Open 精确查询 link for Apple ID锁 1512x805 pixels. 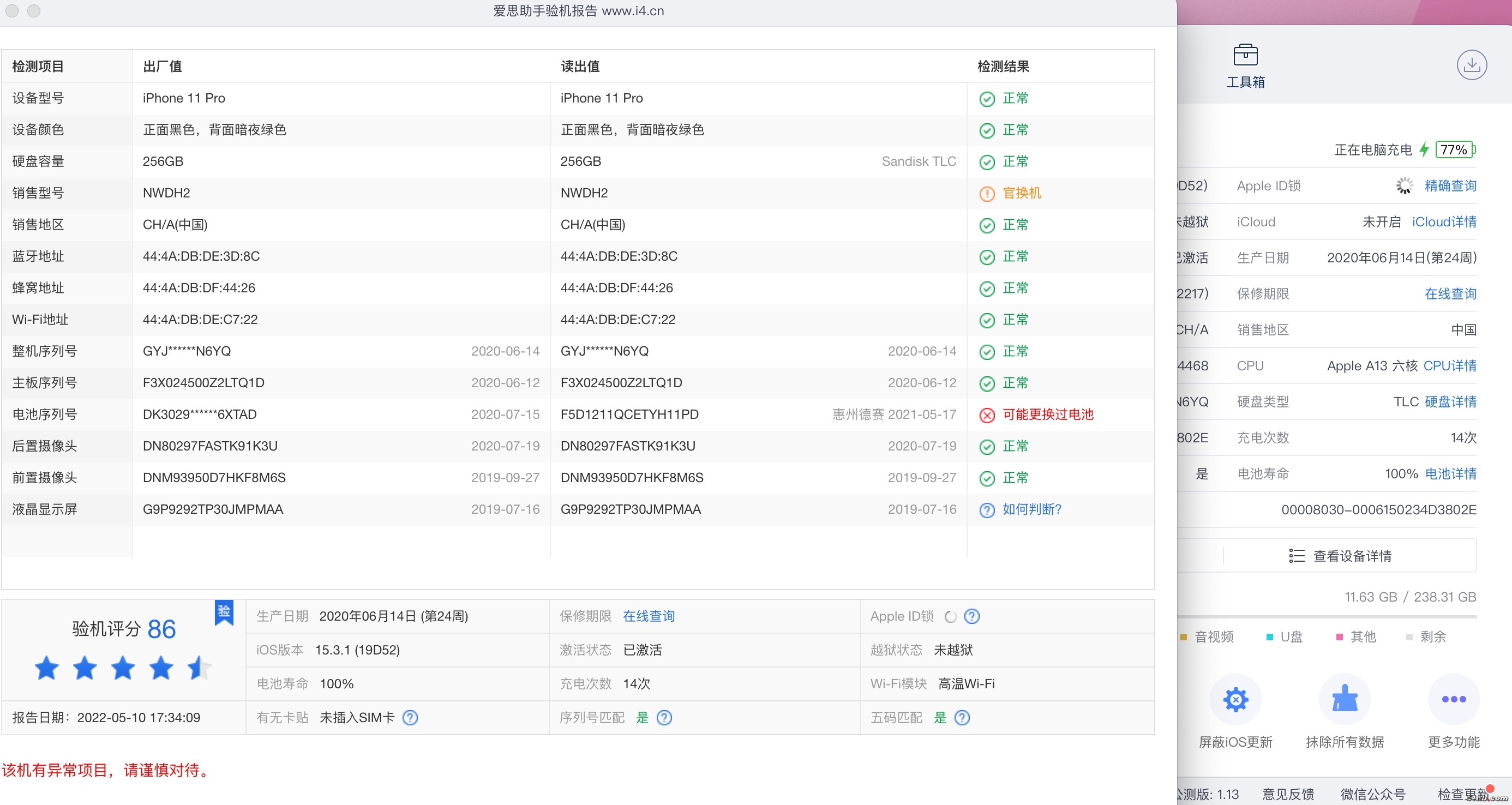click(1450, 185)
